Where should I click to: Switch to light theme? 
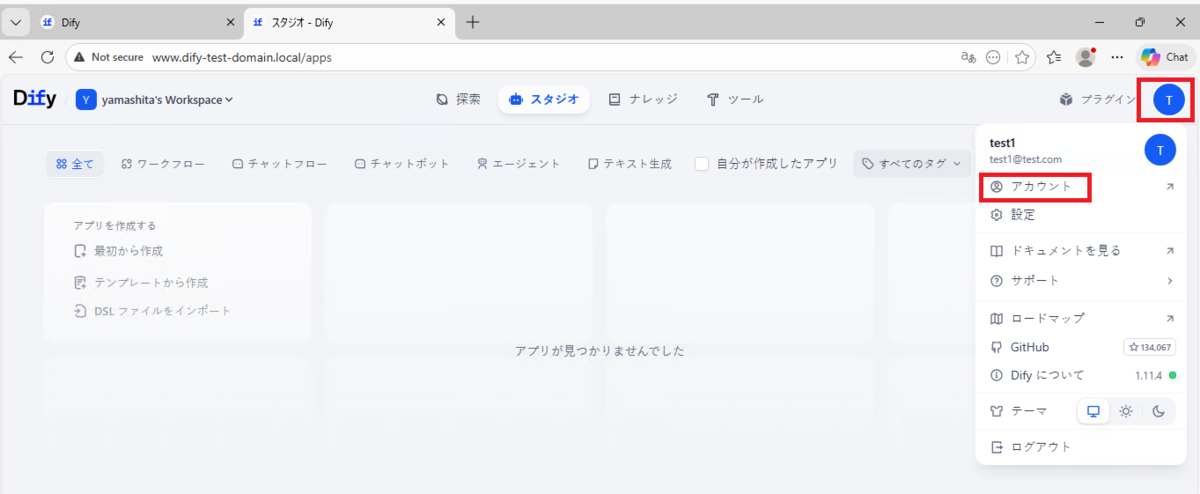(x=1126, y=411)
